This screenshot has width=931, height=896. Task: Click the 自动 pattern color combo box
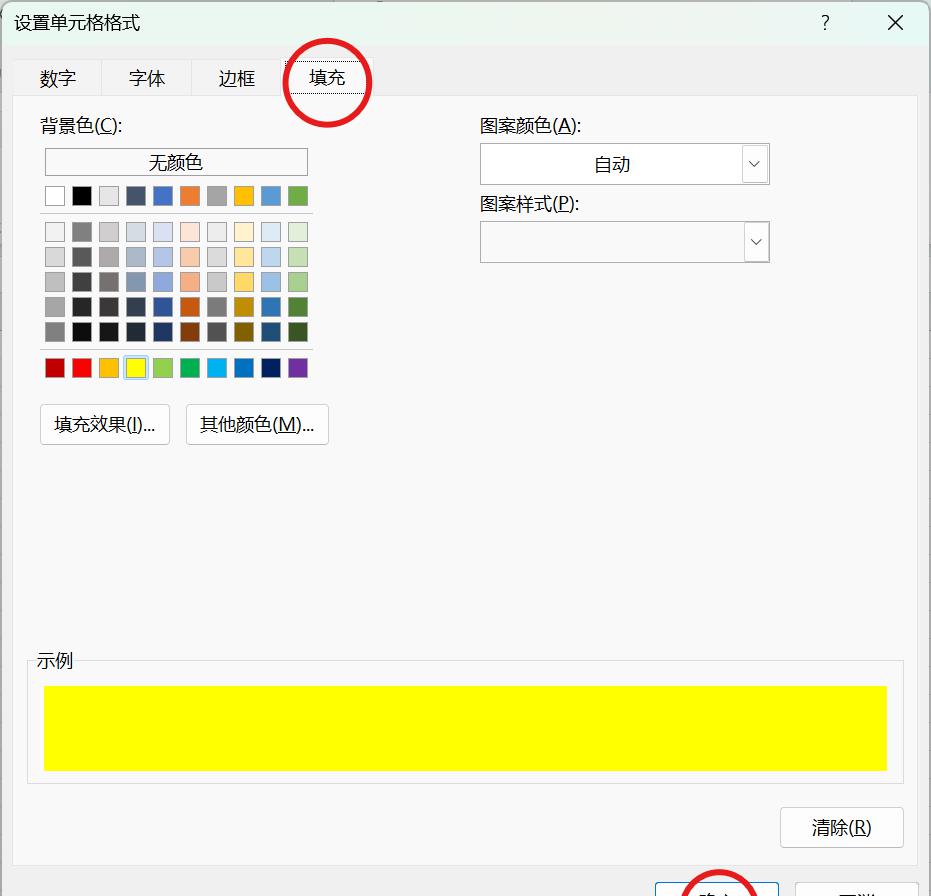click(x=625, y=164)
